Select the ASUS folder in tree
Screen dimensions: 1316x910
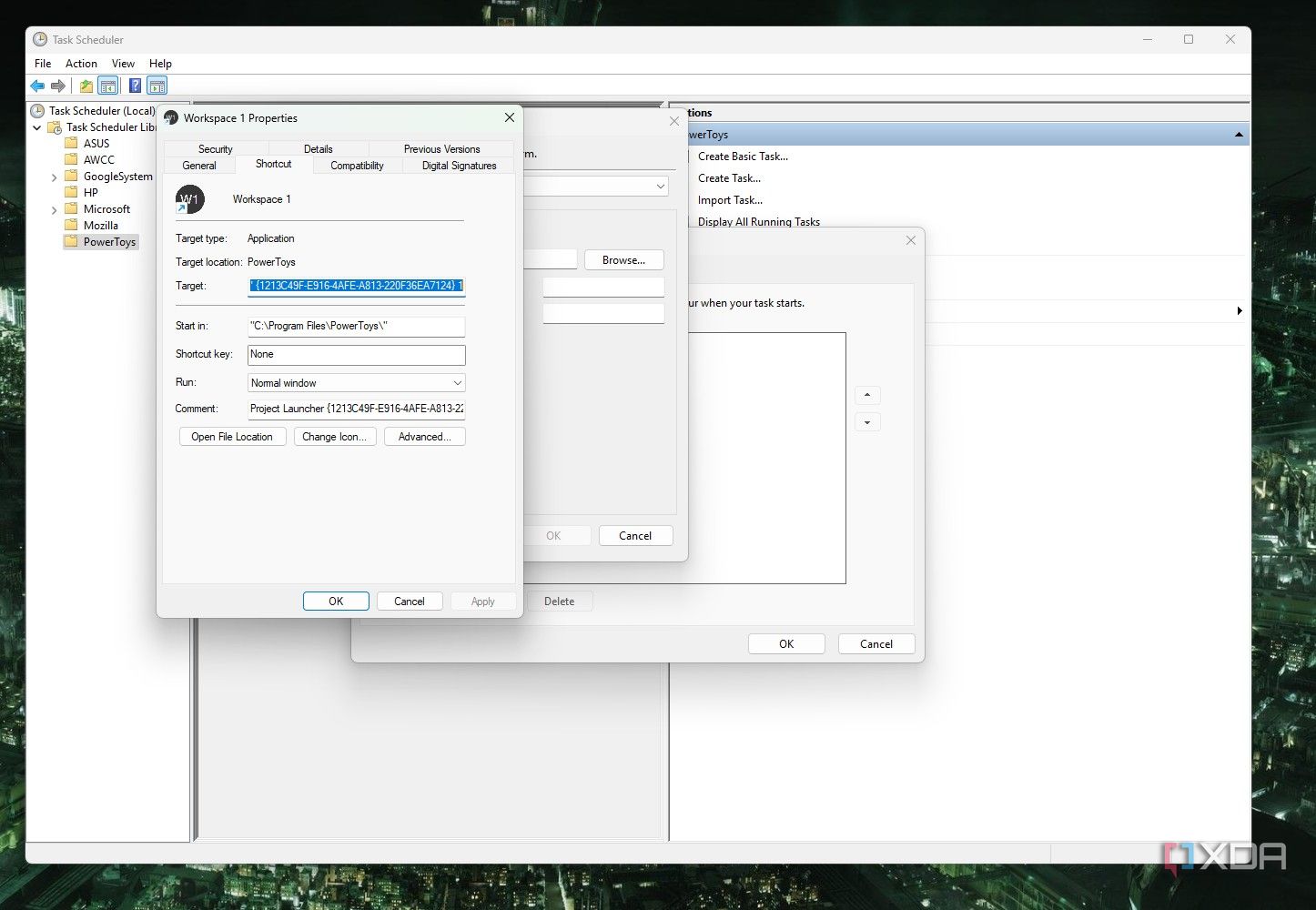(x=96, y=144)
